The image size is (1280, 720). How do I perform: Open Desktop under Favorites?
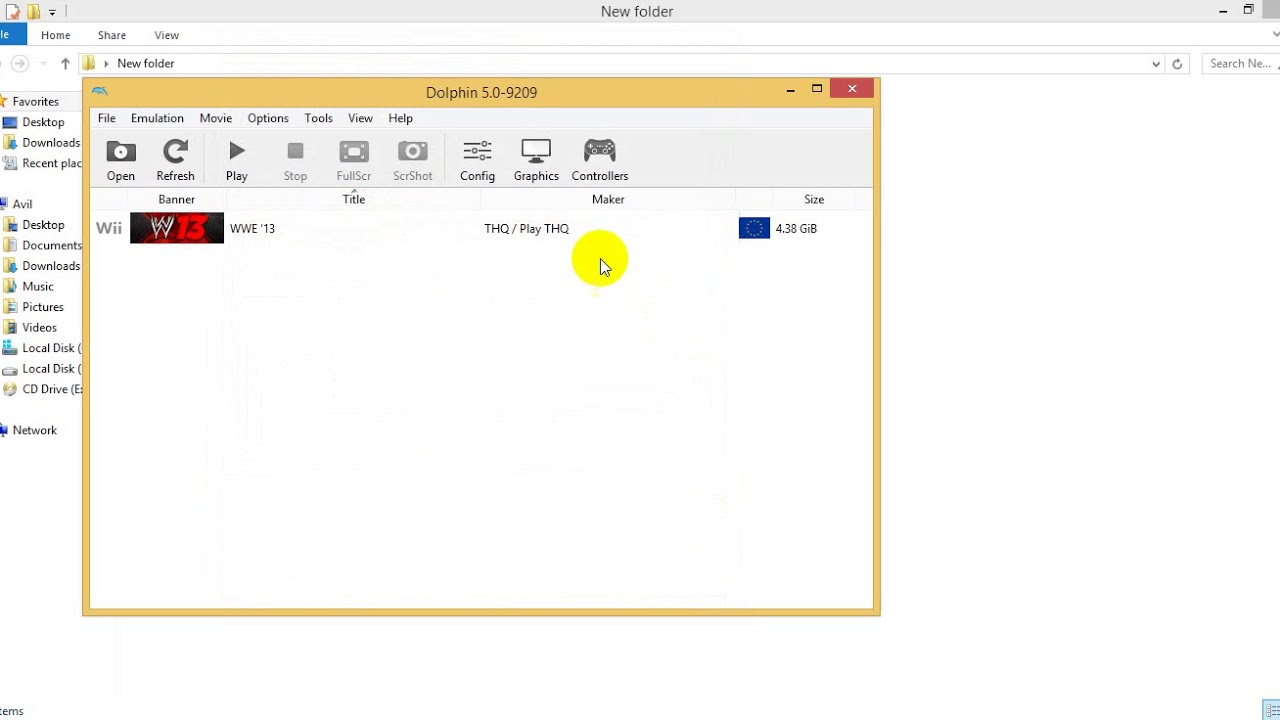43,122
